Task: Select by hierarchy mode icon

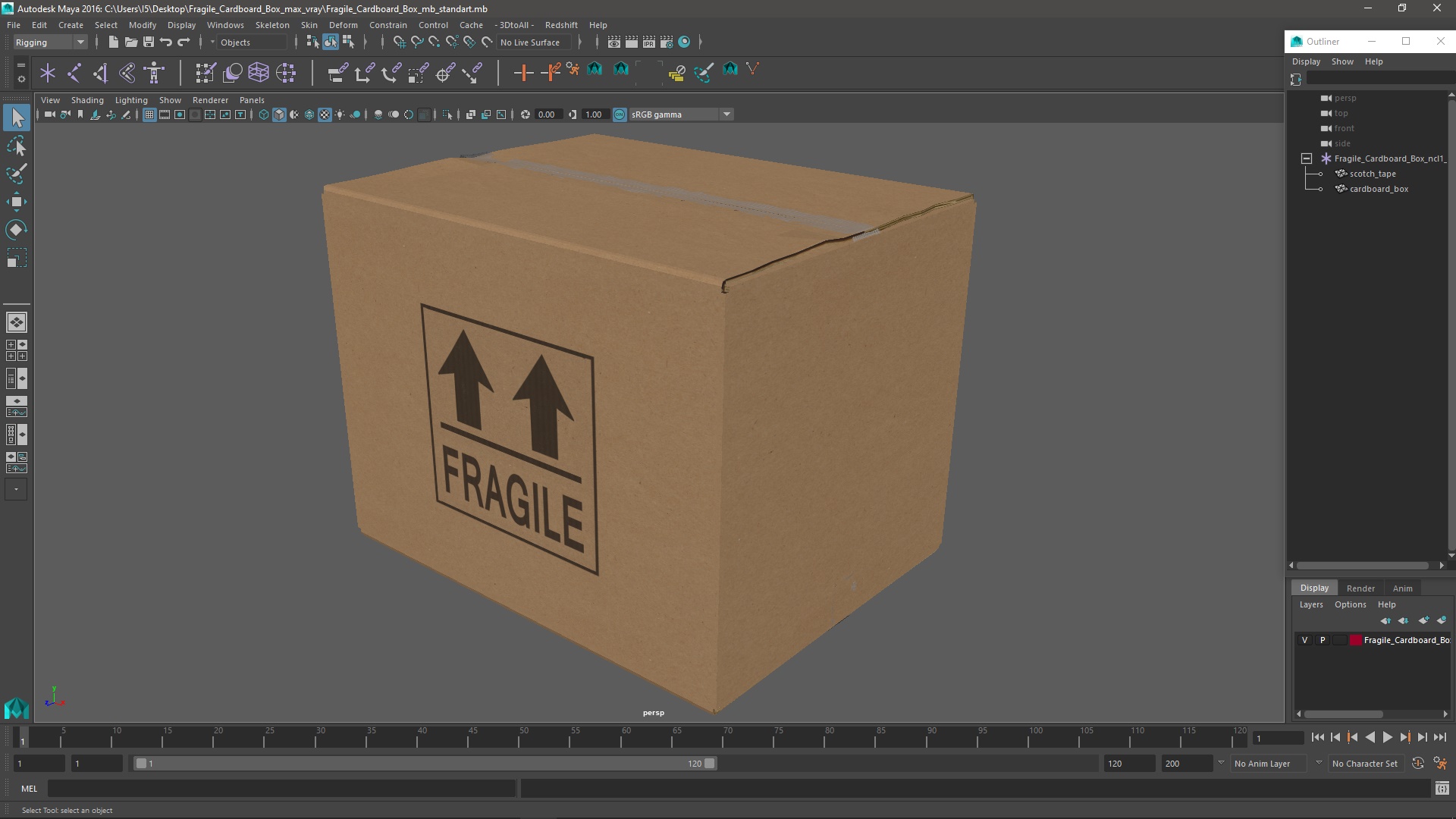Action: 312,42
